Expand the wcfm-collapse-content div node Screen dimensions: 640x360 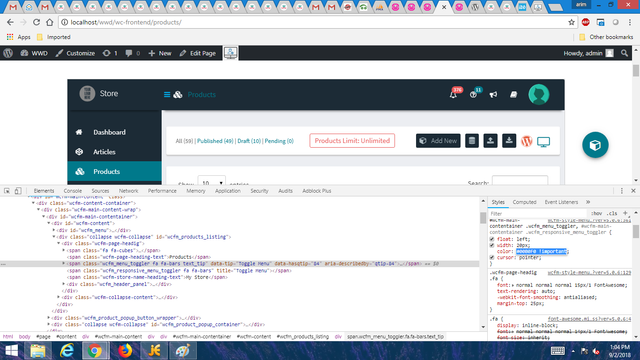click(x=59, y=298)
